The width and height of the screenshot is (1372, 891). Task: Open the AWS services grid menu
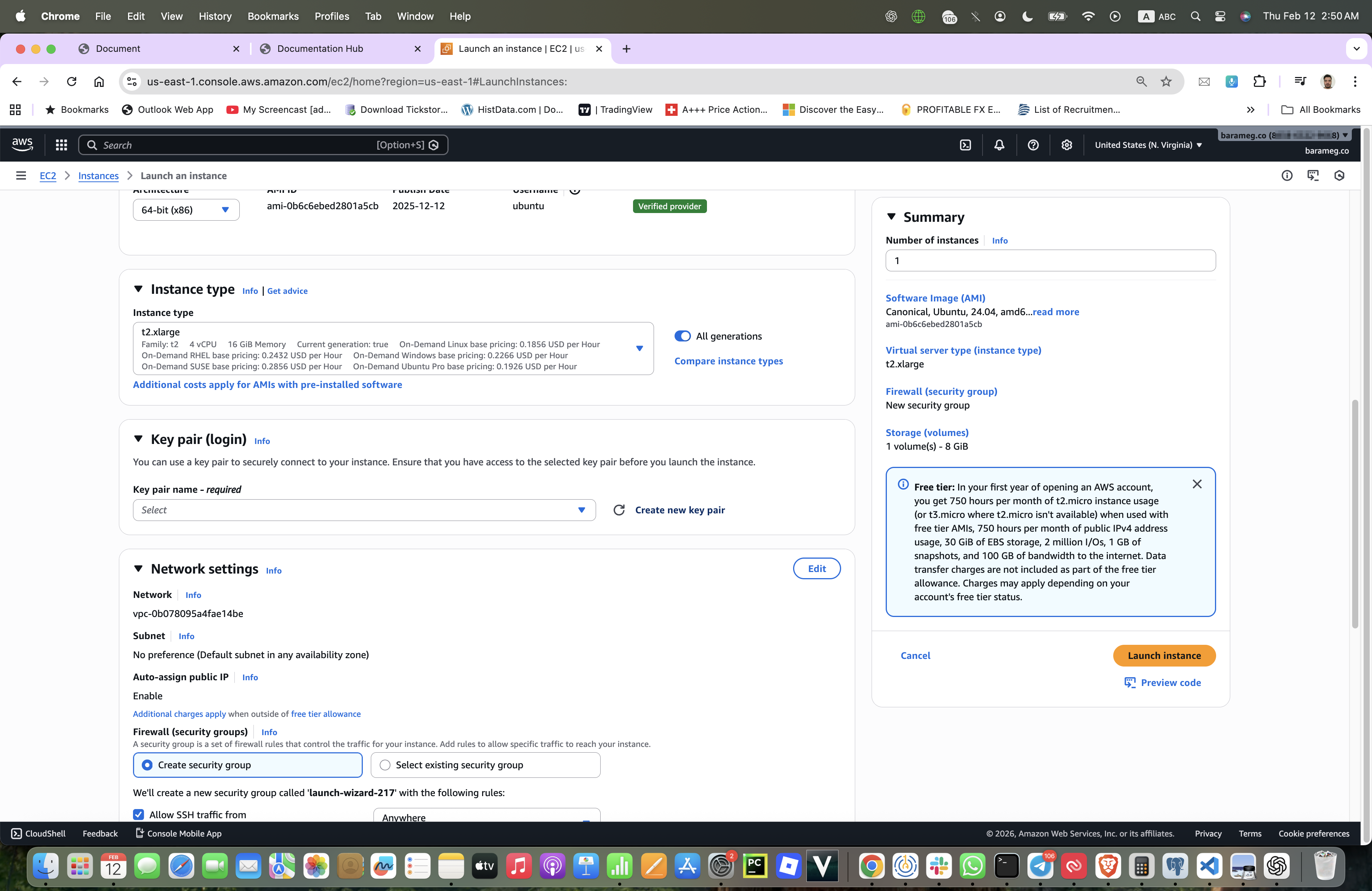[61, 145]
